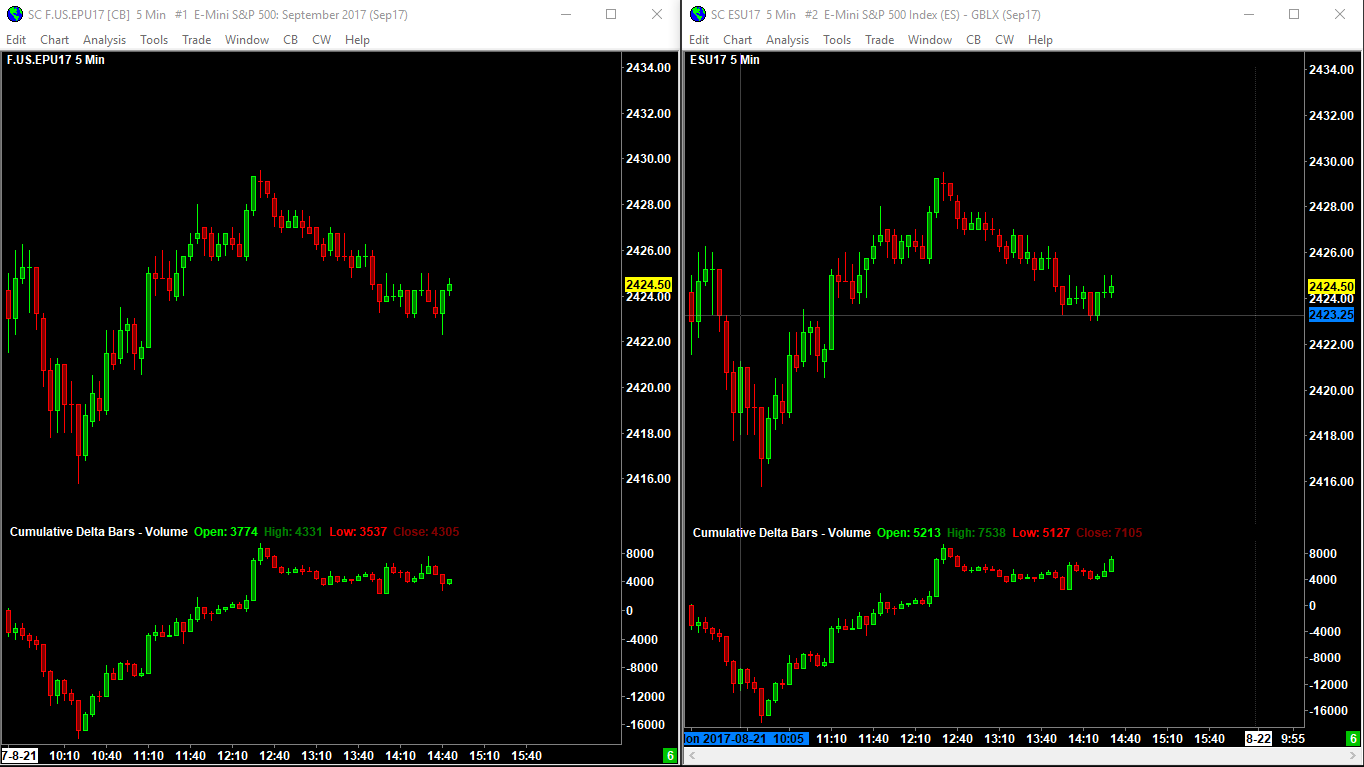Click the 8-22 date marker on right time axis

coord(1257,739)
